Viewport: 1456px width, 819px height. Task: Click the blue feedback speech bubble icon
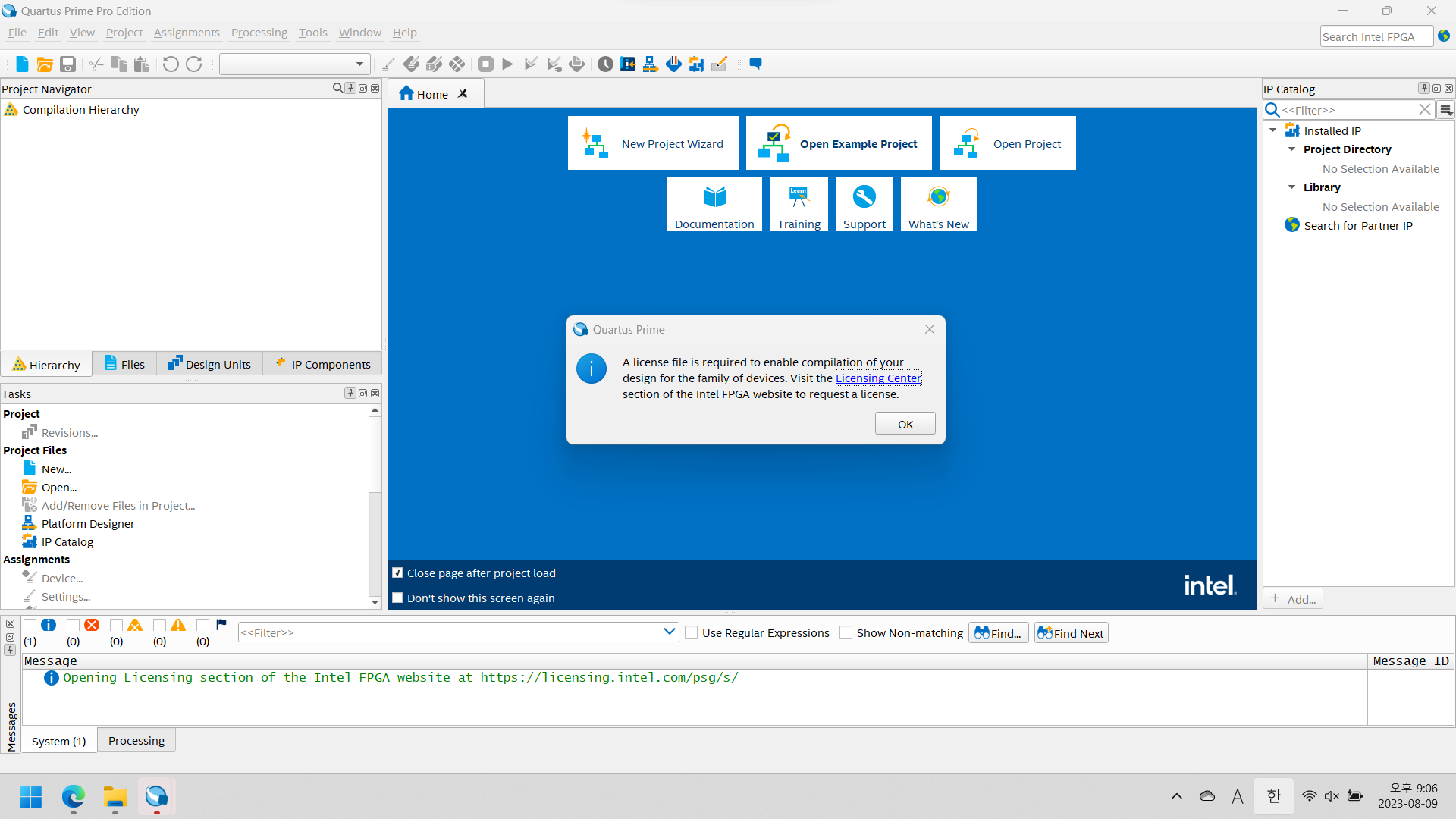[755, 64]
